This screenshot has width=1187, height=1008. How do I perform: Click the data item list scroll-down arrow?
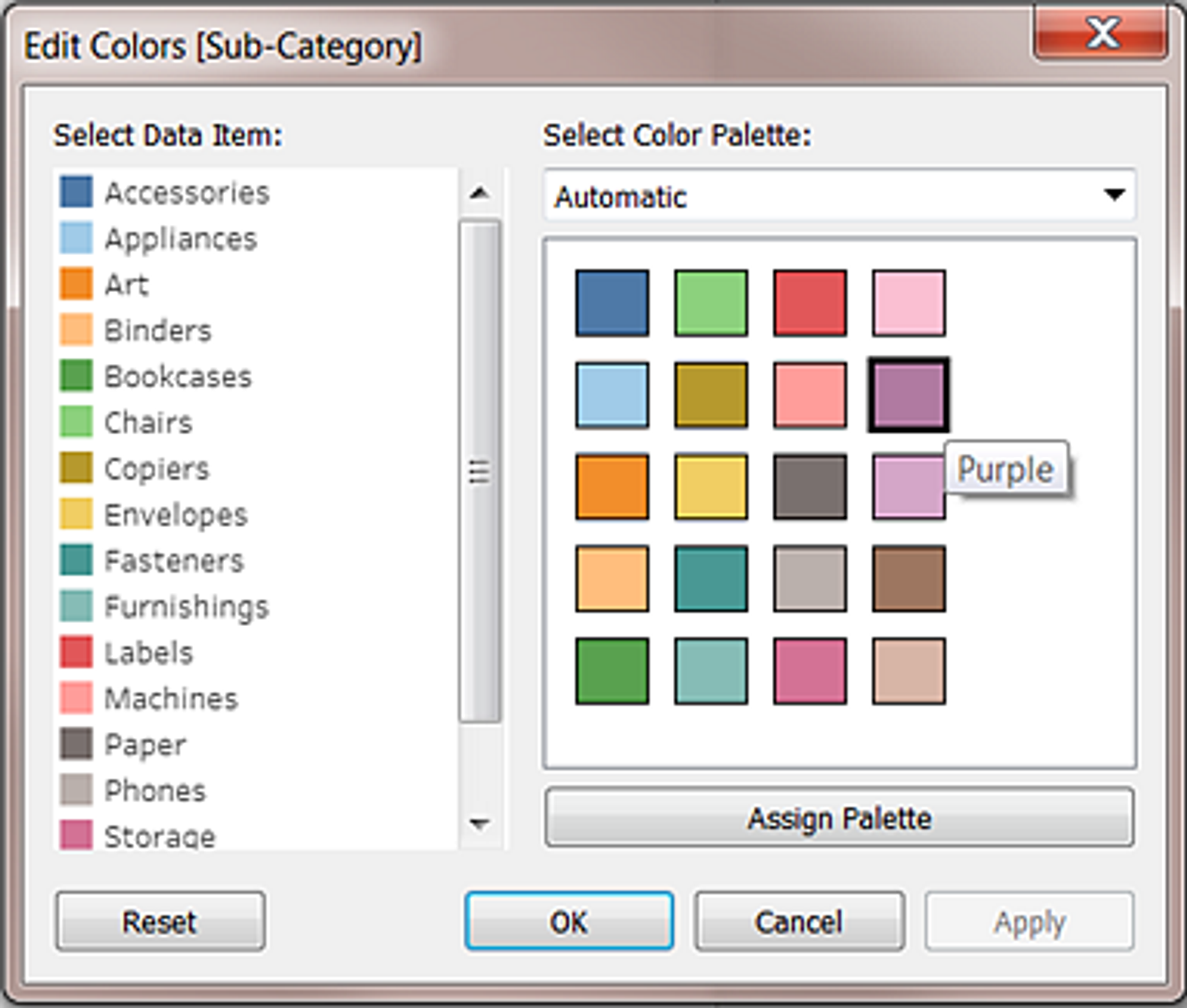[x=480, y=824]
